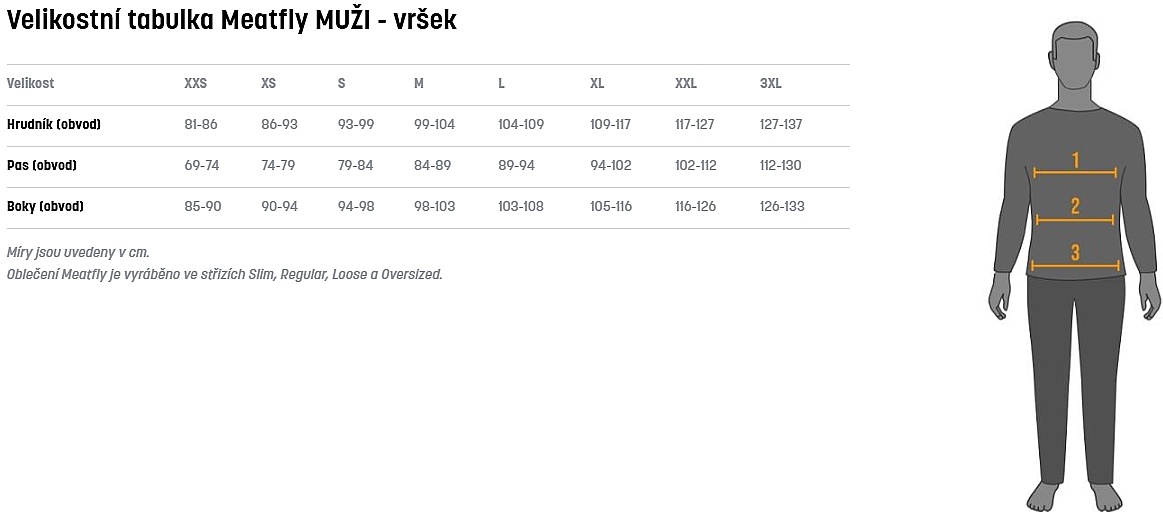Click the head of the male figure

click(1075, 60)
